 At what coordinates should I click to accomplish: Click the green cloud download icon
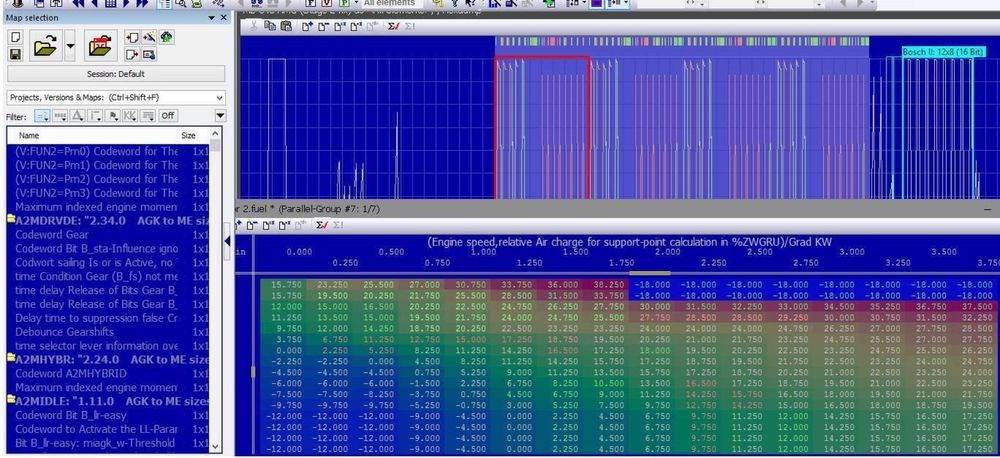coord(166,38)
